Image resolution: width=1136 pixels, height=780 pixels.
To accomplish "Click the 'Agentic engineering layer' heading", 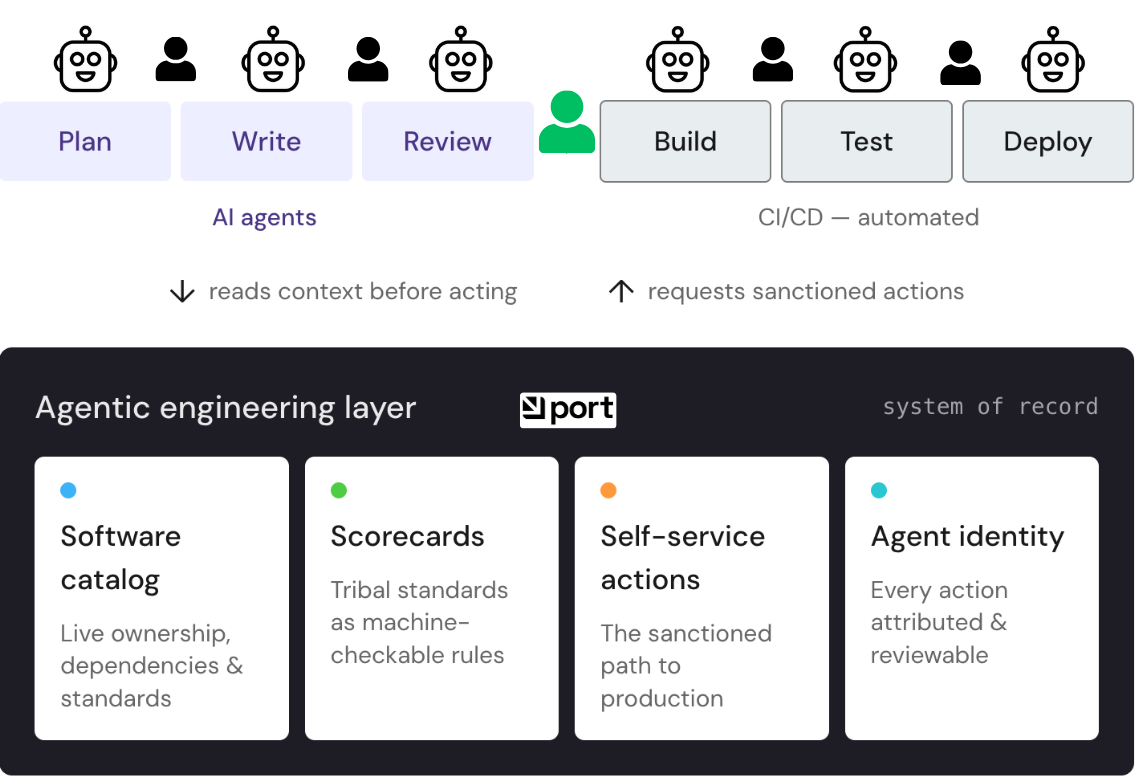I will point(225,408).
